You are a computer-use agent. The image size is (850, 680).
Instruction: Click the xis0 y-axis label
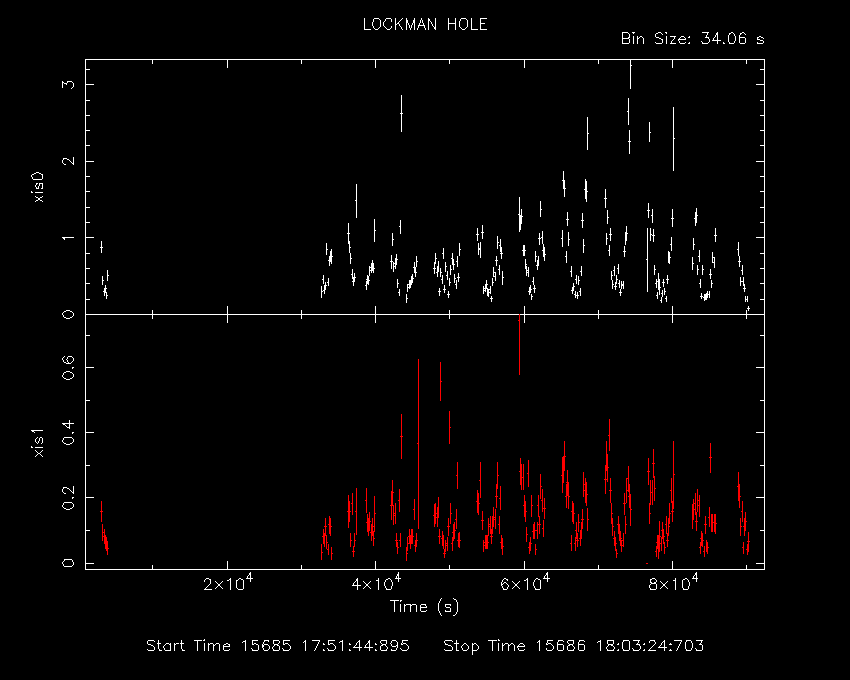(x=38, y=187)
